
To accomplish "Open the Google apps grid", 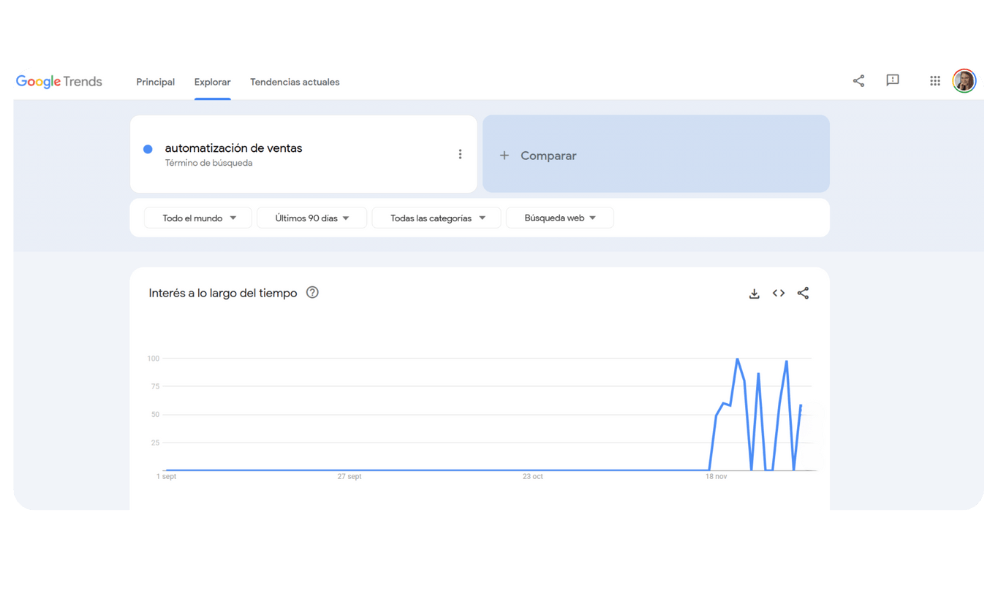I will click(935, 81).
